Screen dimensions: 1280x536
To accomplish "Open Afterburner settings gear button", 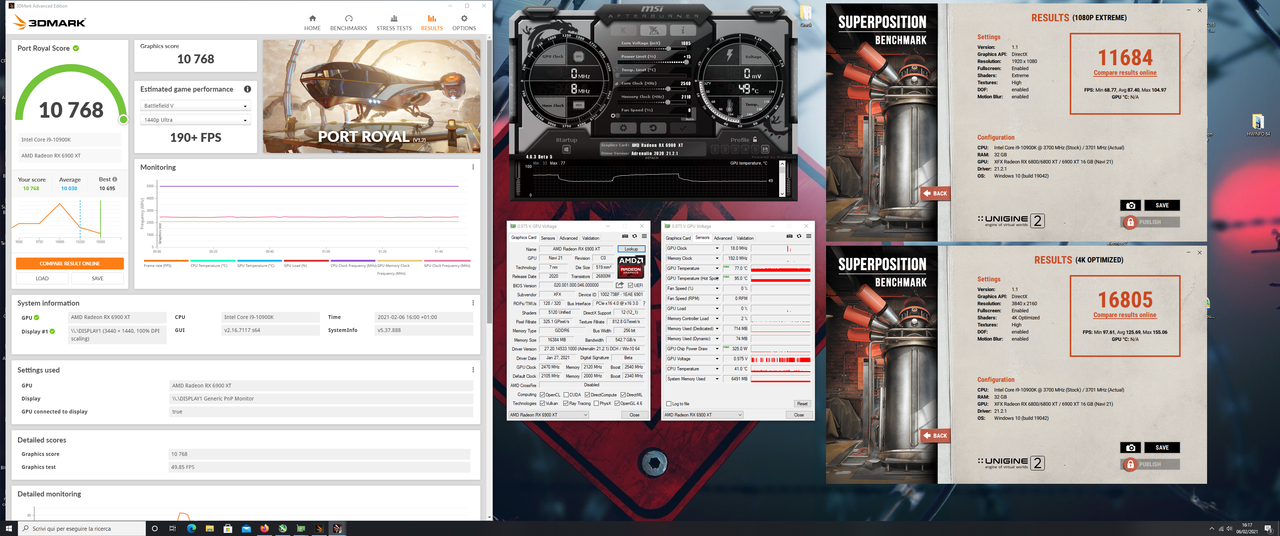I will pos(623,128).
